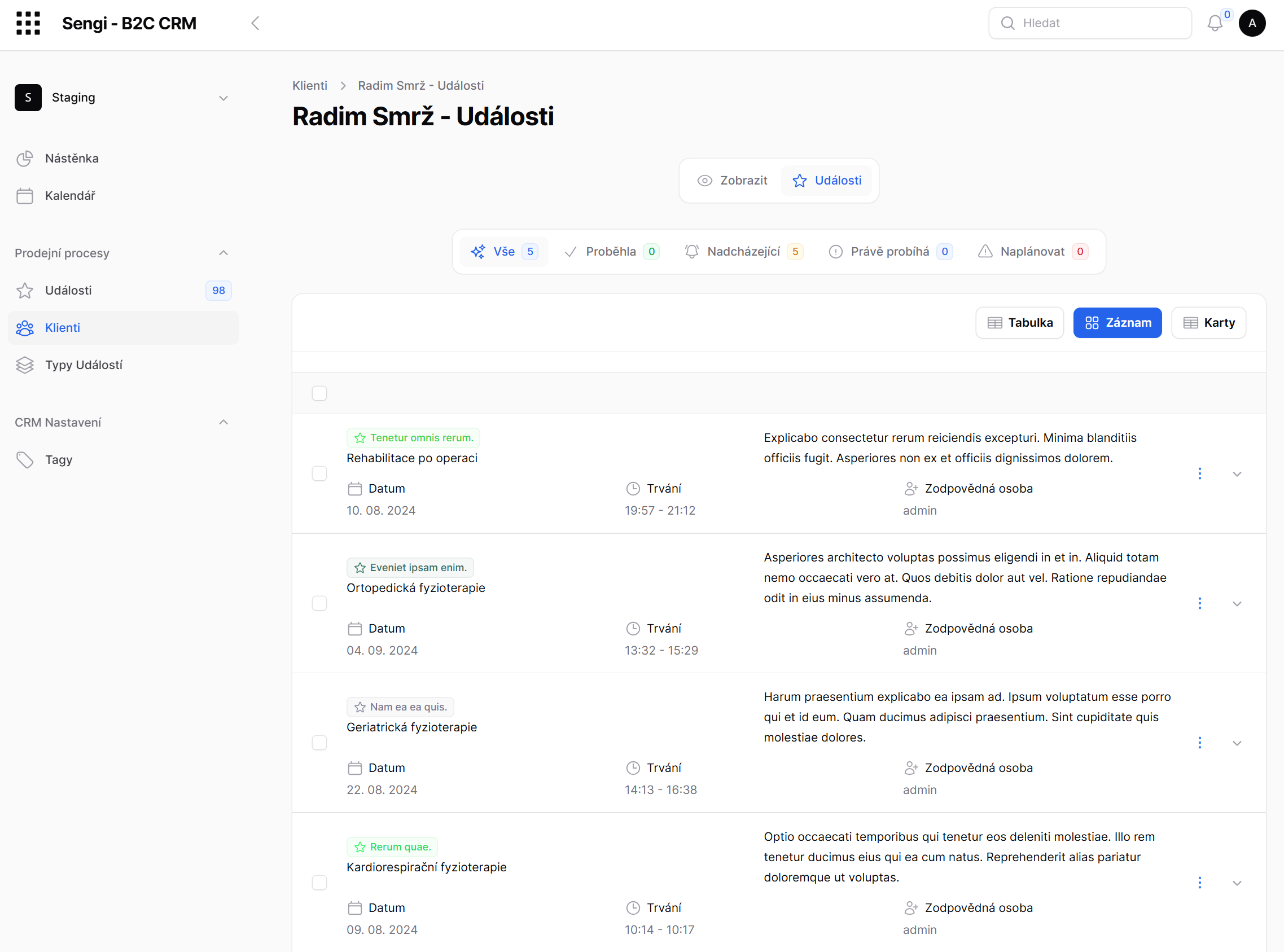Screen dimensions: 1284x952
Task: Check the Geriatrická fyzioterapie row checkbox
Action: pos(319,743)
